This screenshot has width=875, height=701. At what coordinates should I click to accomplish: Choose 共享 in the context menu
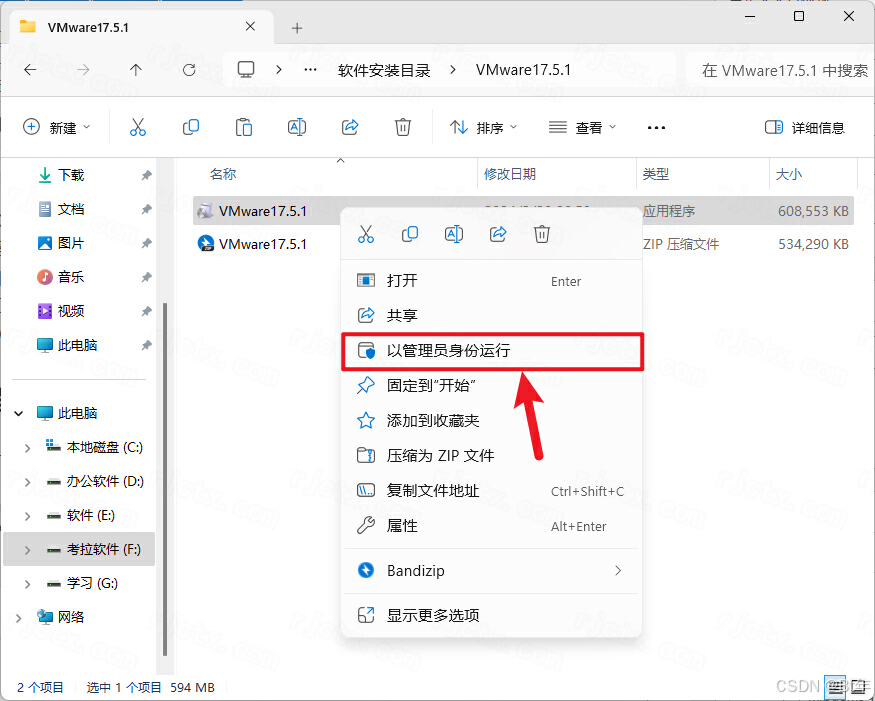[491, 315]
